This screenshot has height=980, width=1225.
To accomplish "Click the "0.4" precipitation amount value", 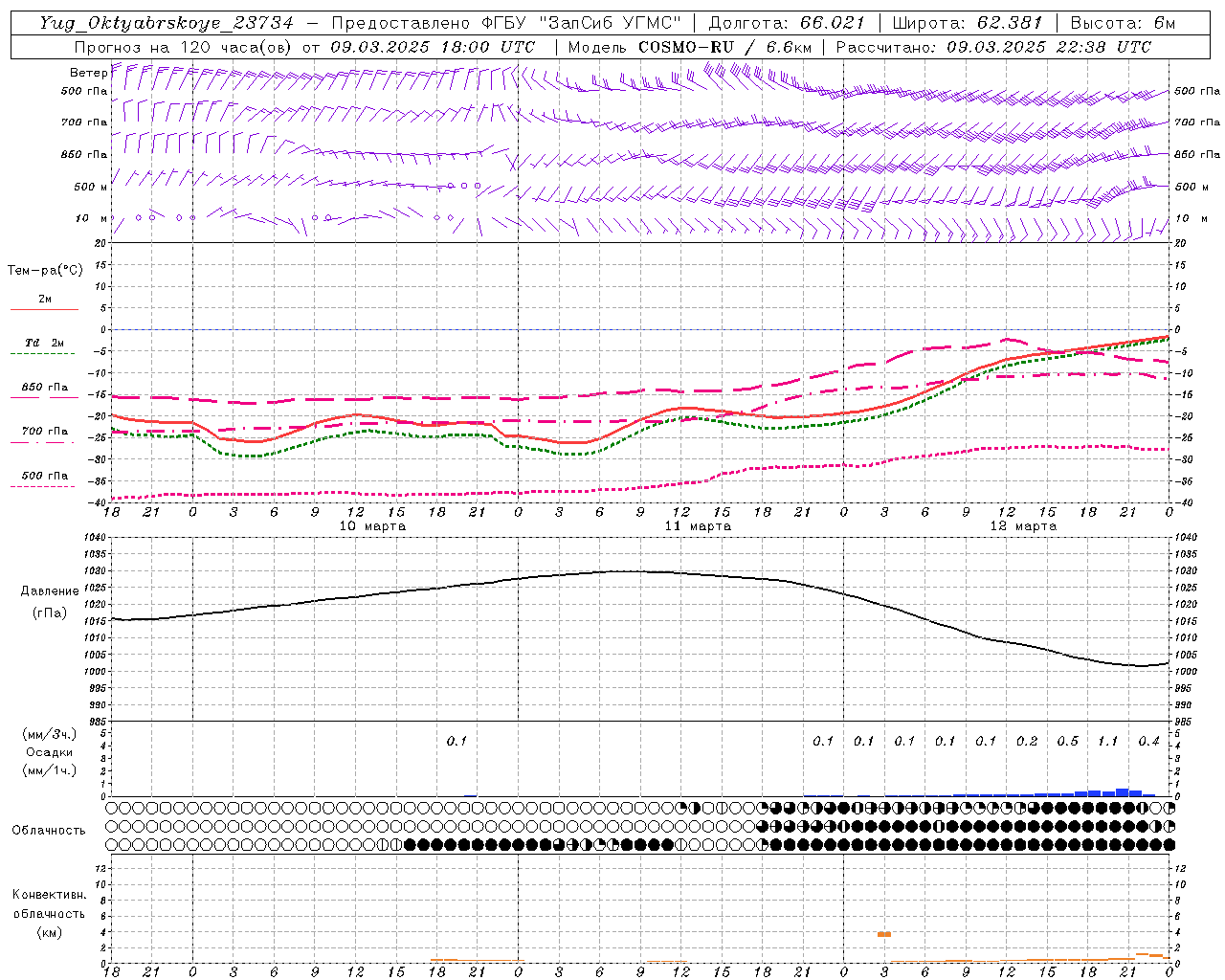I will pyautogui.click(x=1148, y=741).
